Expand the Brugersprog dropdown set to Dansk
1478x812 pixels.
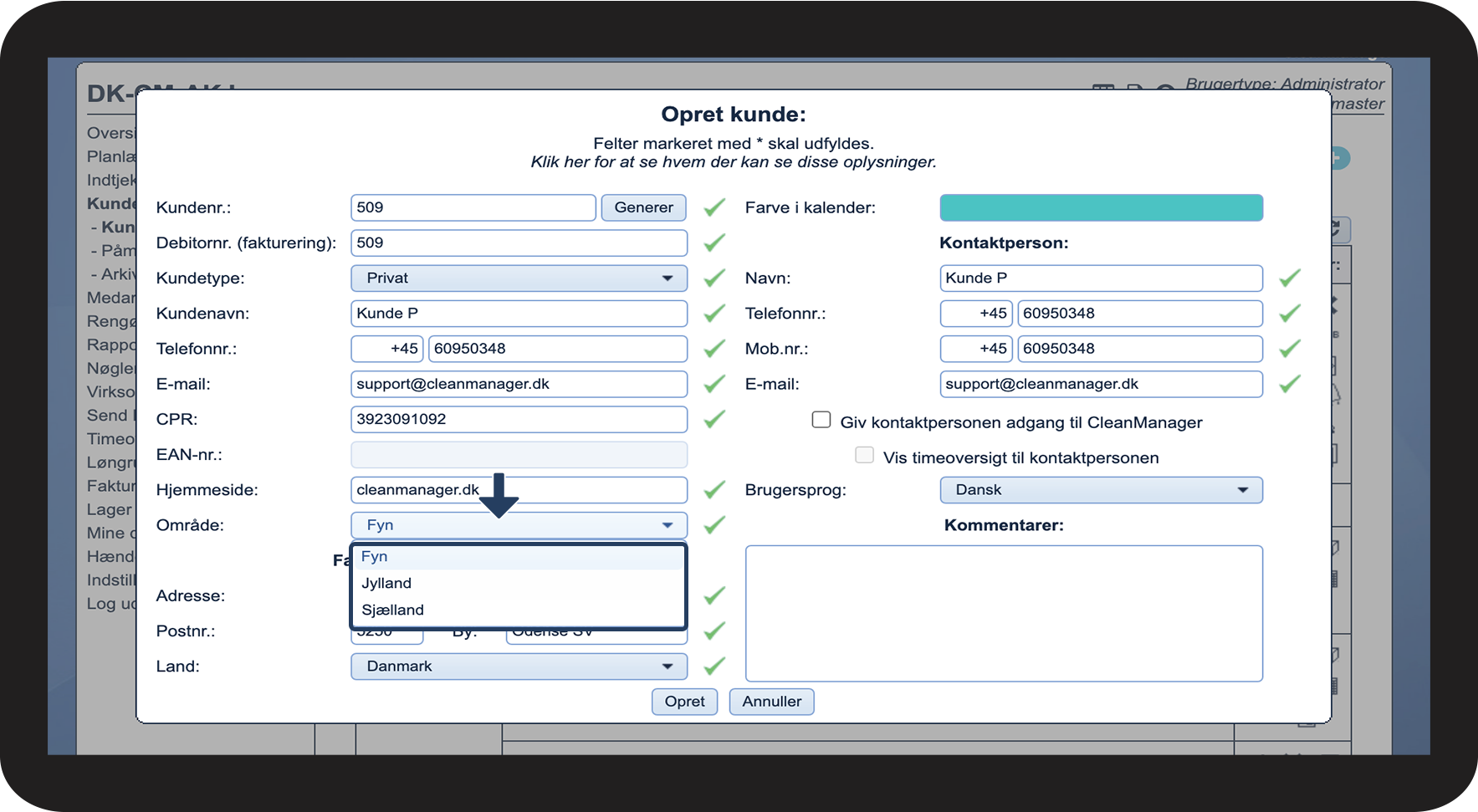pyautogui.click(x=1101, y=490)
